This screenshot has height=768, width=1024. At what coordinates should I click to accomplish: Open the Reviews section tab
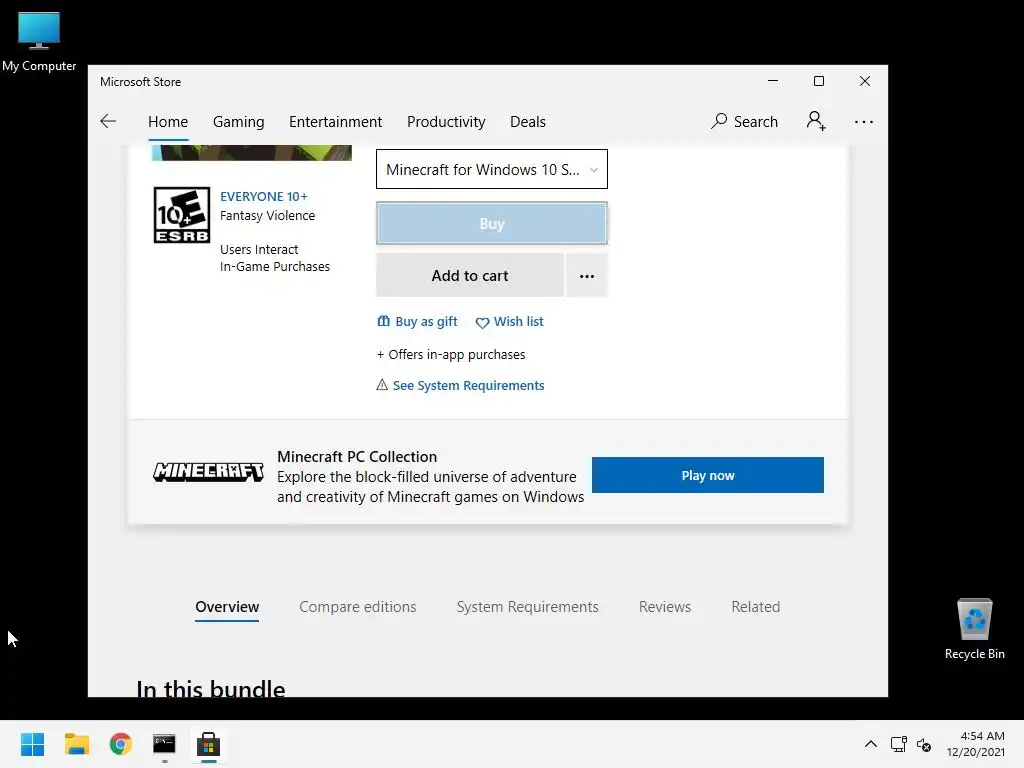point(665,607)
